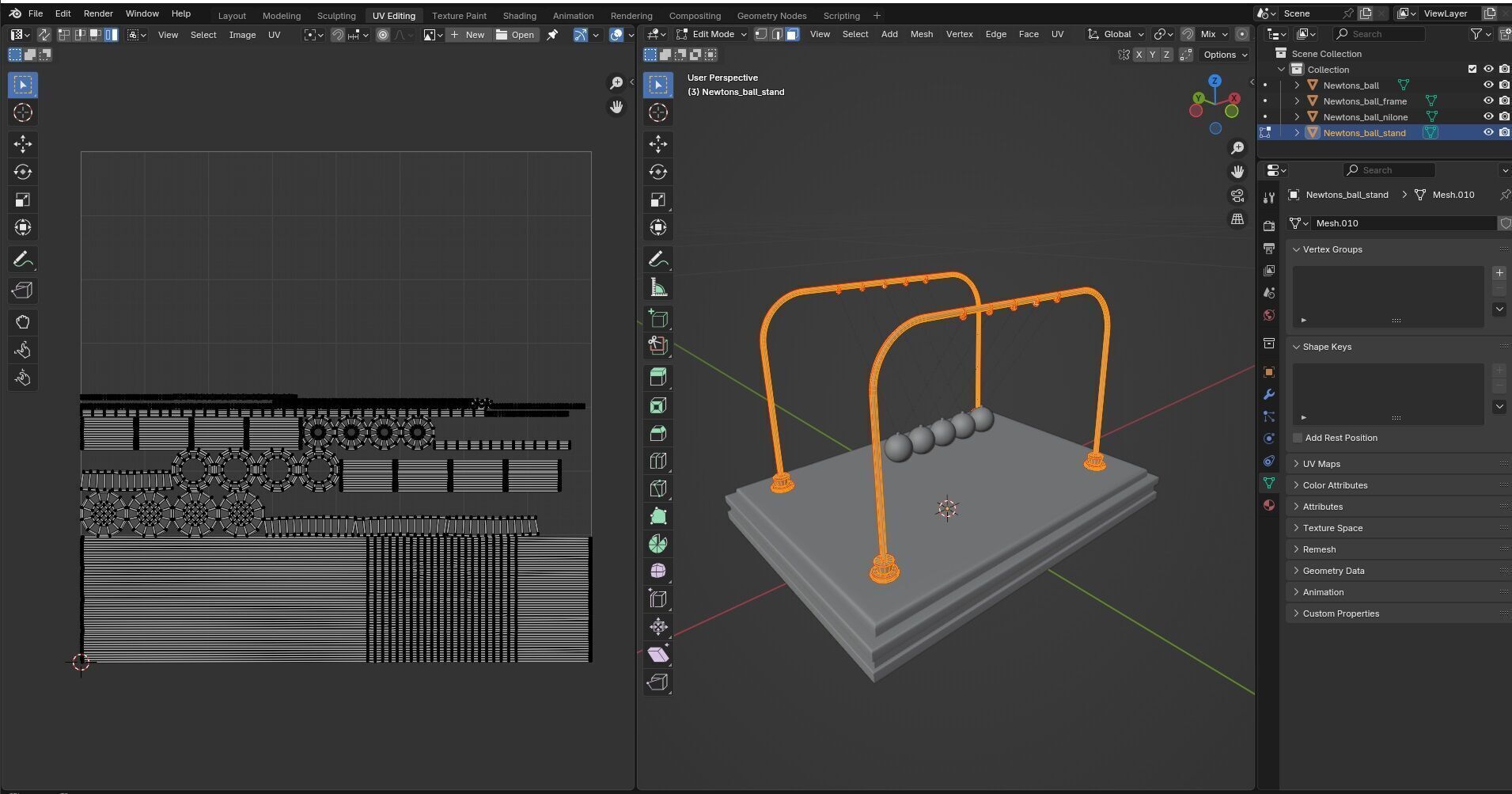The height and width of the screenshot is (794, 1512).
Task: Open the File menu
Action: pyautogui.click(x=36, y=13)
